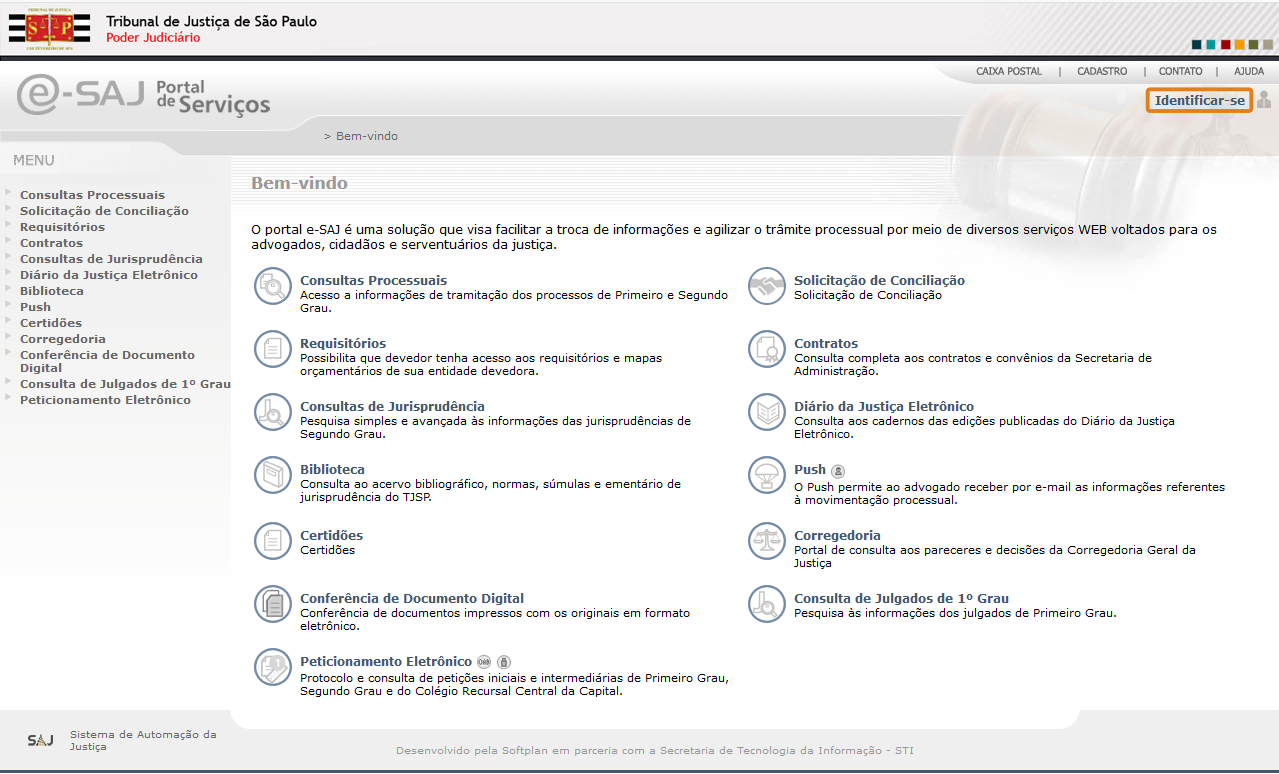Open Certidões in the side menu
1279x774 pixels.
51,323
